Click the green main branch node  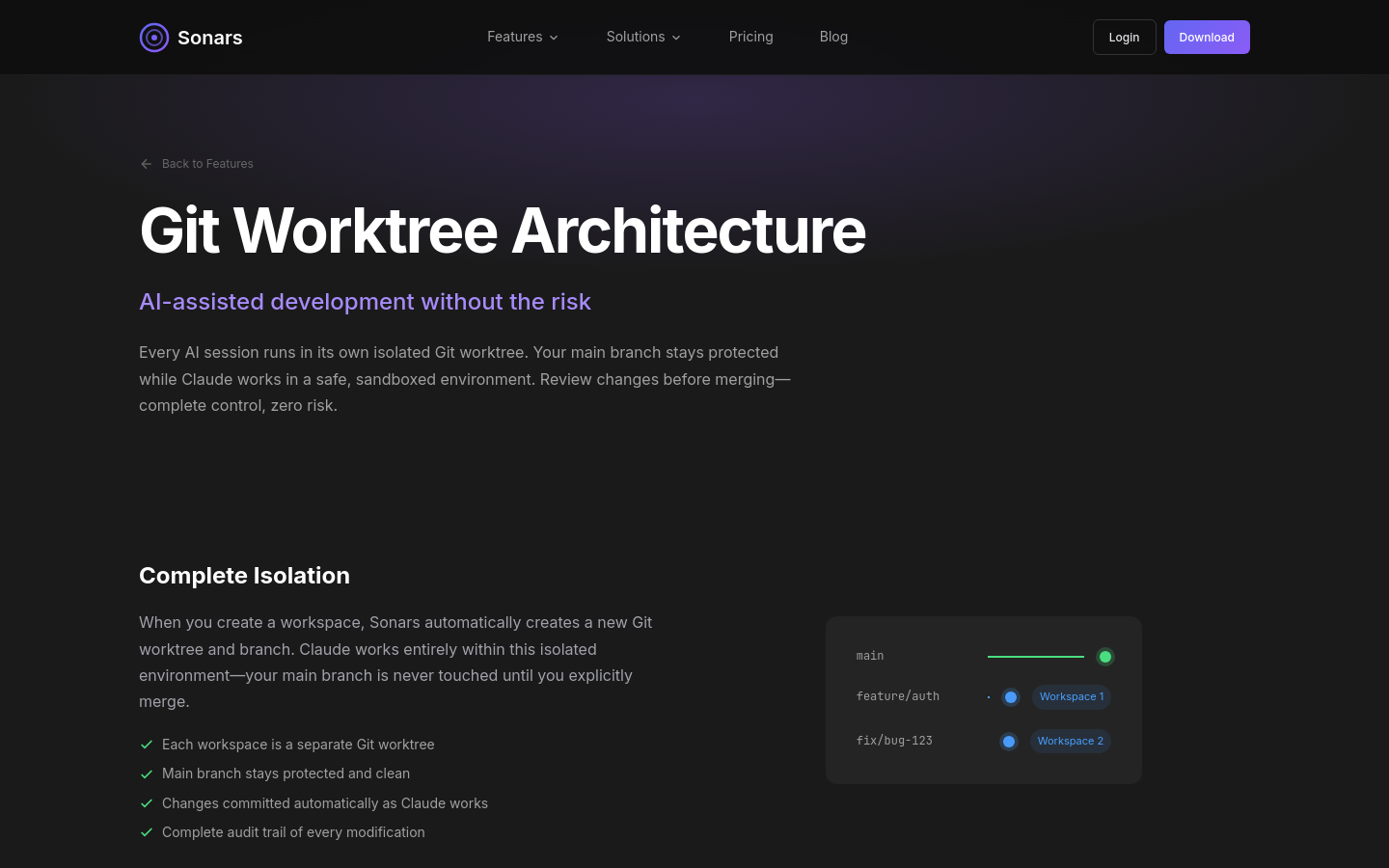click(1105, 657)
